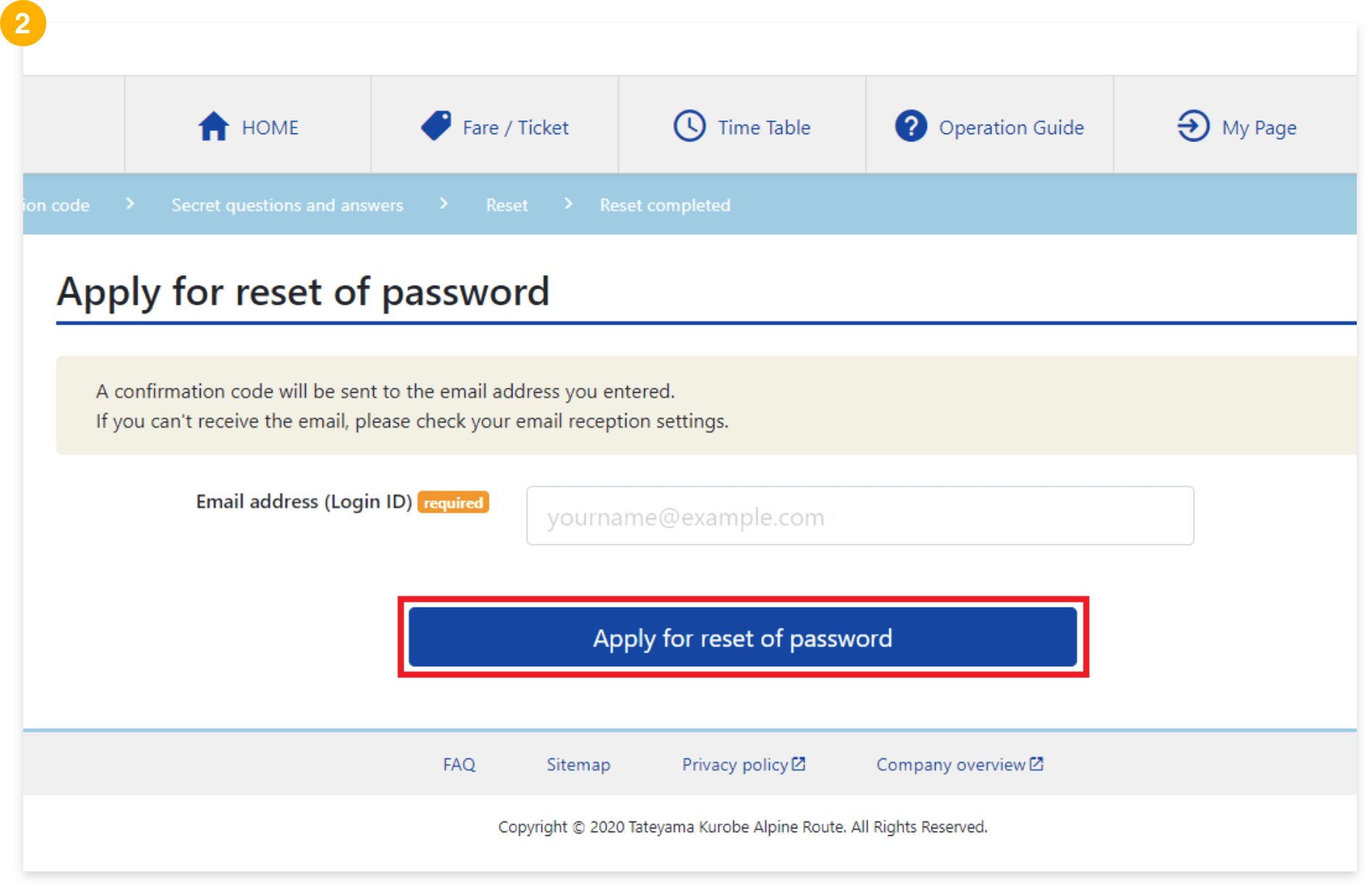The image size is (1372, 891).
Task: Click the external link icon beside Company overview
Action: (x=1036, y=763)
